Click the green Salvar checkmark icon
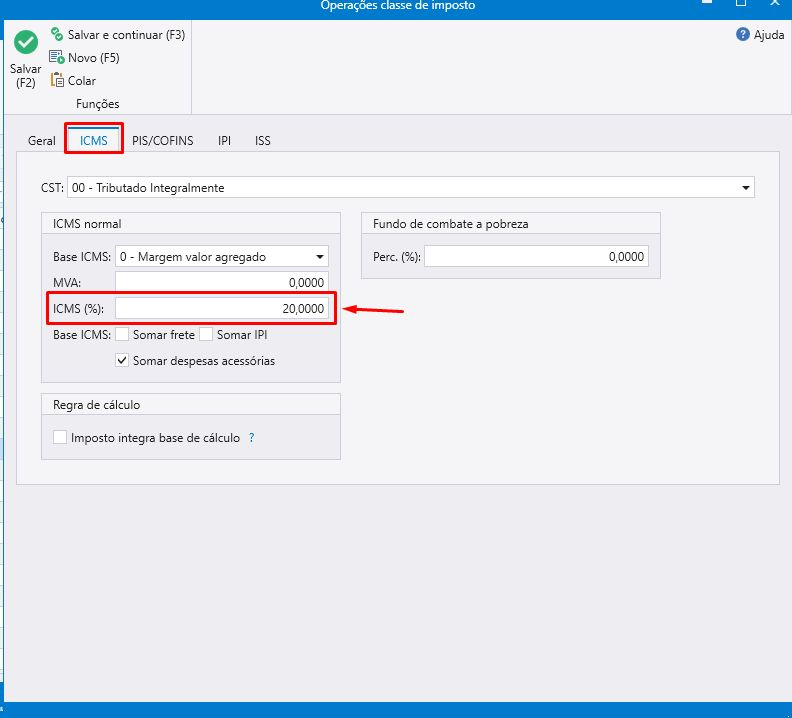 pyautogui.click(x=26, y=43)
